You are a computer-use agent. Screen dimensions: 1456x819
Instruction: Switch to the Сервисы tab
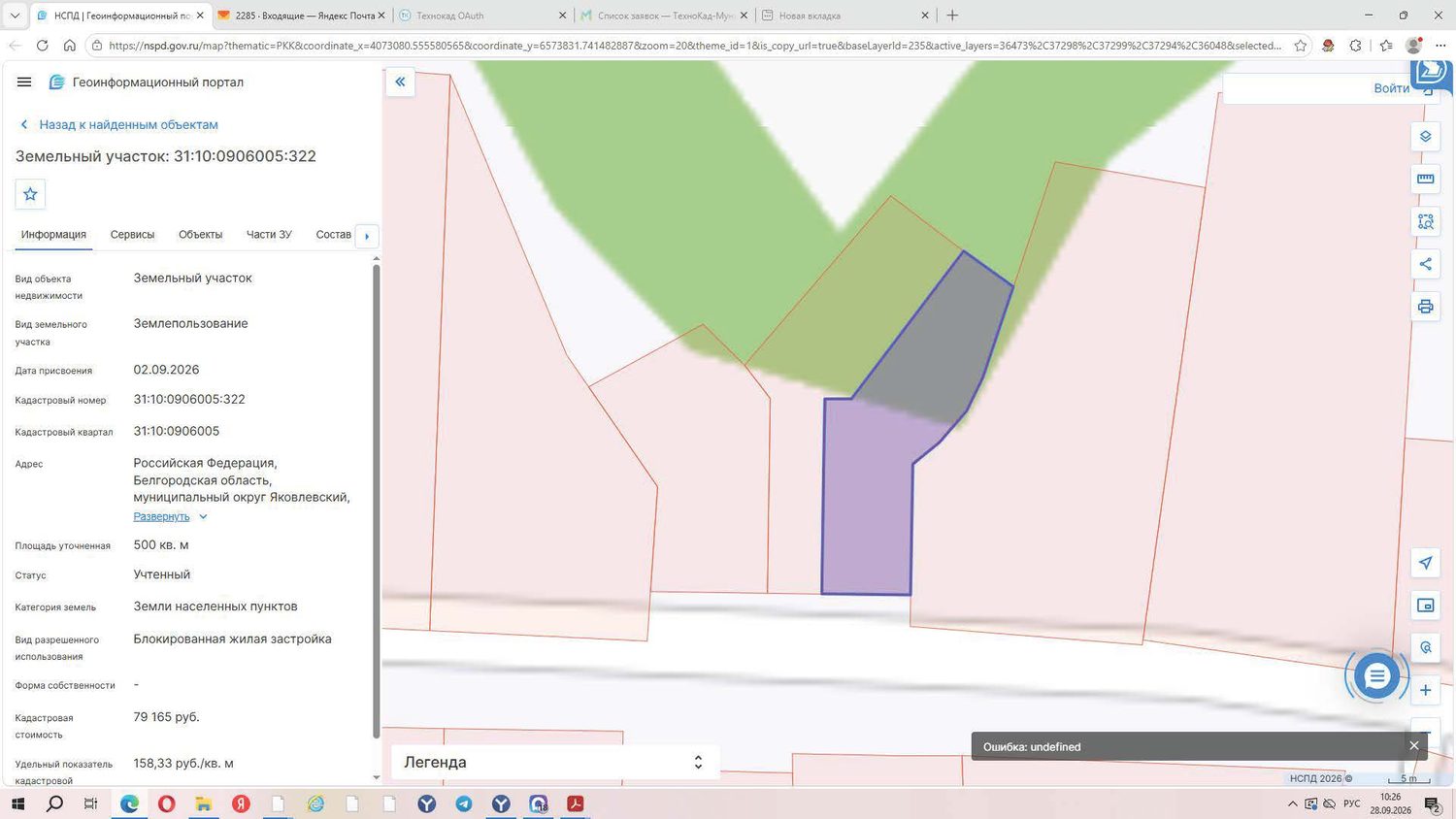click(132, 235)
